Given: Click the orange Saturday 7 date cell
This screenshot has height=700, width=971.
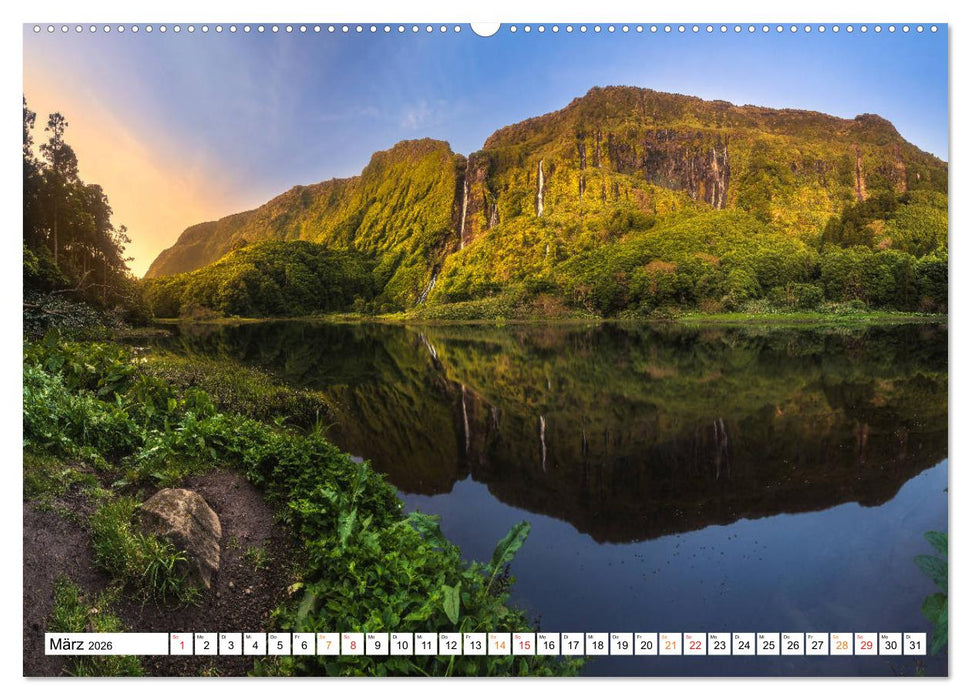Looking at the screenshot, I should (328, 644).
